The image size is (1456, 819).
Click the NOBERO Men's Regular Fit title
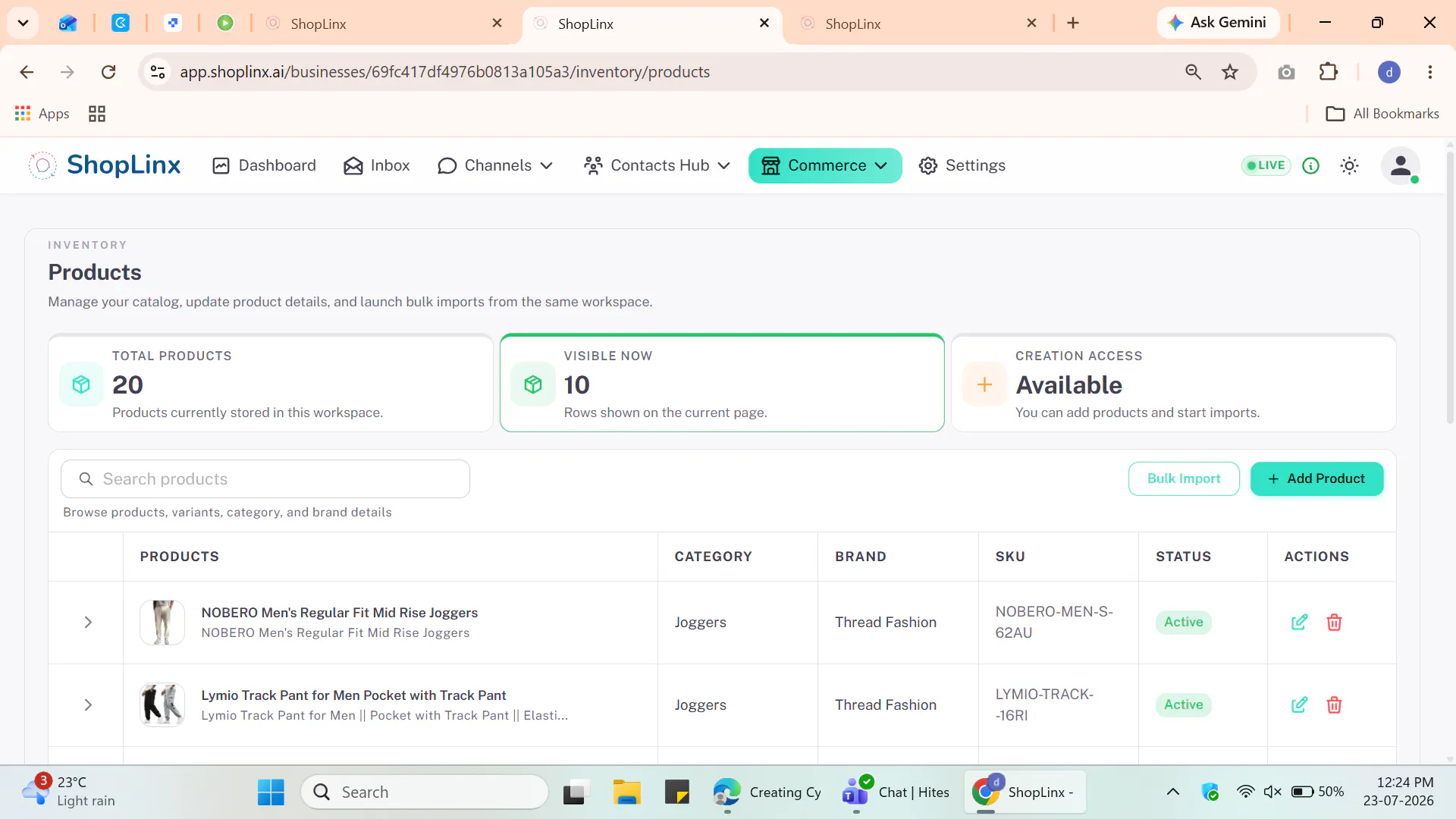point(339,612)
